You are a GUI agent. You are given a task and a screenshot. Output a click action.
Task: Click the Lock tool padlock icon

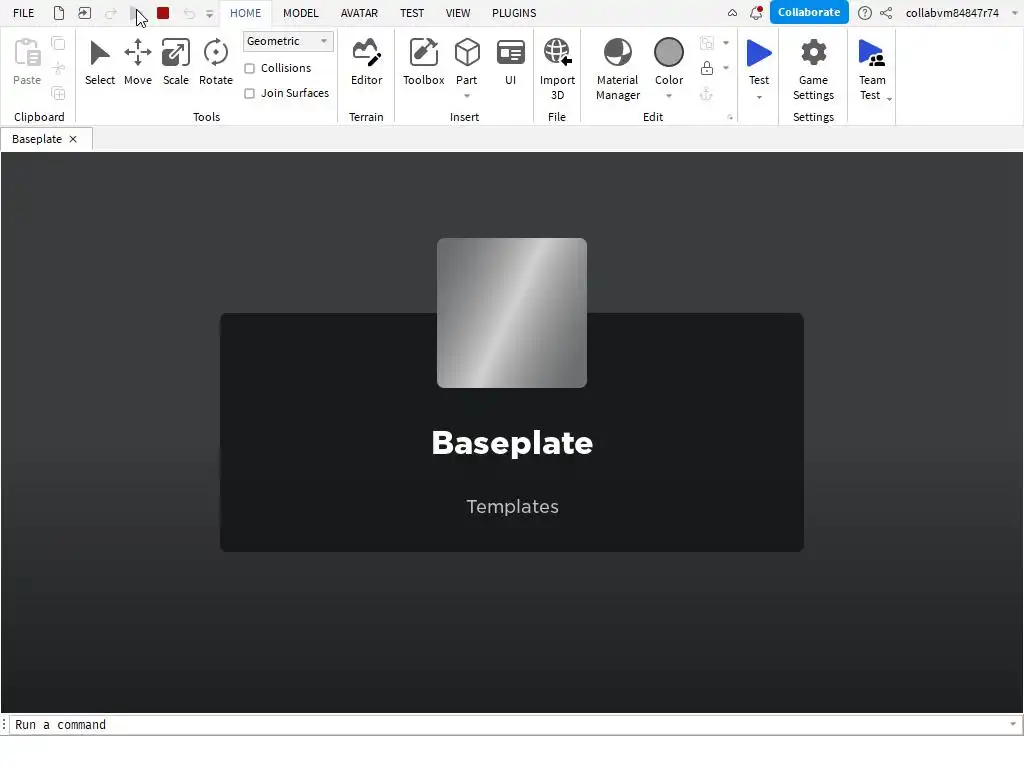pyautogui.click(x=707, y=69)
